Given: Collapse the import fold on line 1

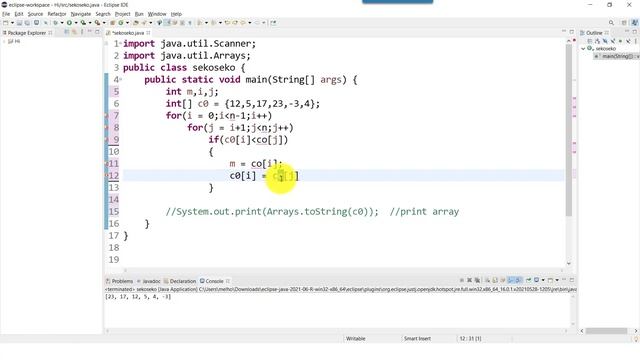Looking at the screenshot, I should (120, 44).
